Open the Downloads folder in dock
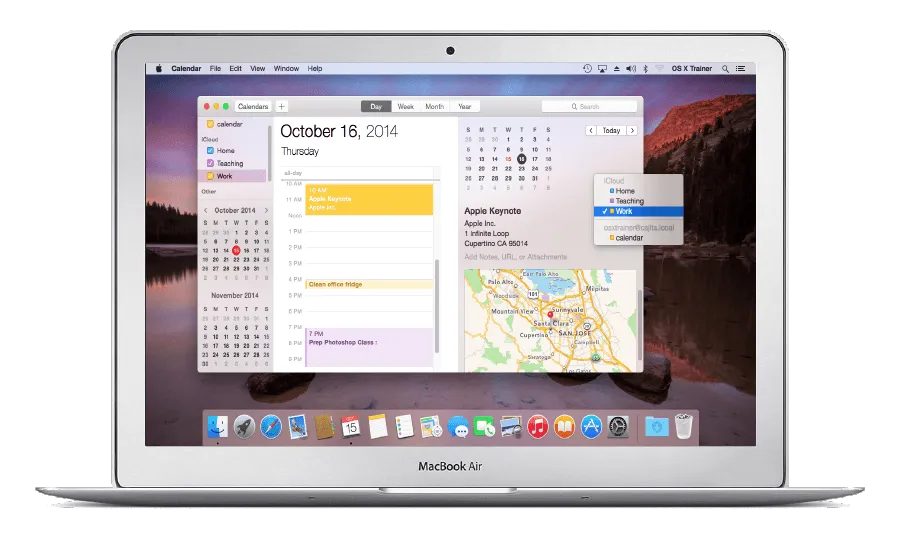 [x=656, y=427]
